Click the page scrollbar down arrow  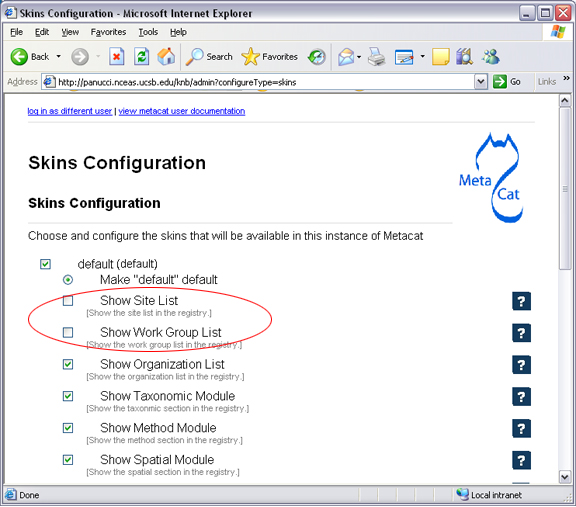coord(565,477)
